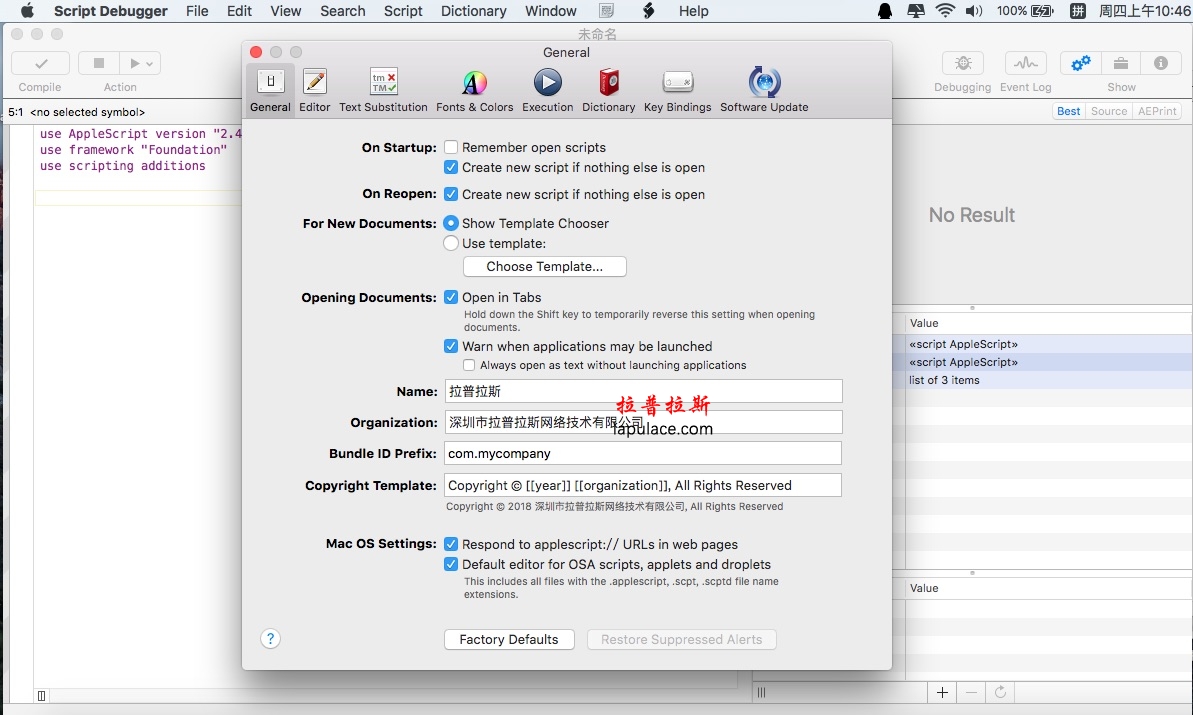The height and width of the screenshot is (715, 1193).
Task: Open the notification bell menu bar icon
Action: click(x=885, y=11)
